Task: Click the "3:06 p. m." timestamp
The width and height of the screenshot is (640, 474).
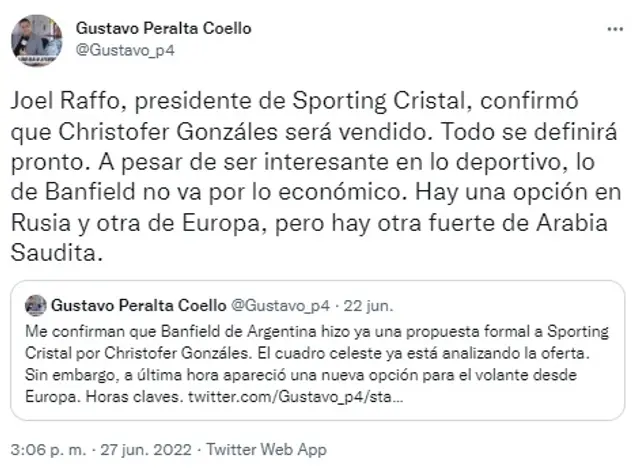Action: [50, 450]
